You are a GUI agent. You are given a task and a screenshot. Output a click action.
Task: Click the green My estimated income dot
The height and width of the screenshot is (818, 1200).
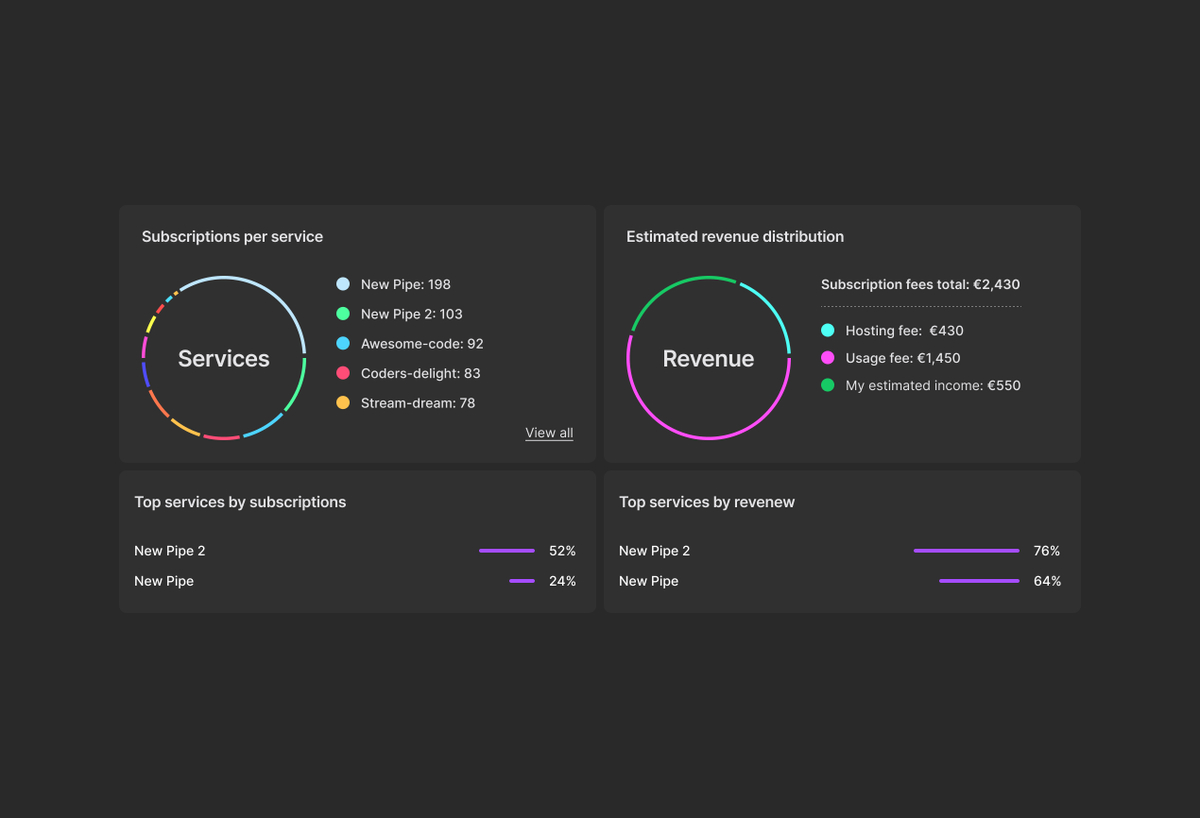tap(827, 385)
